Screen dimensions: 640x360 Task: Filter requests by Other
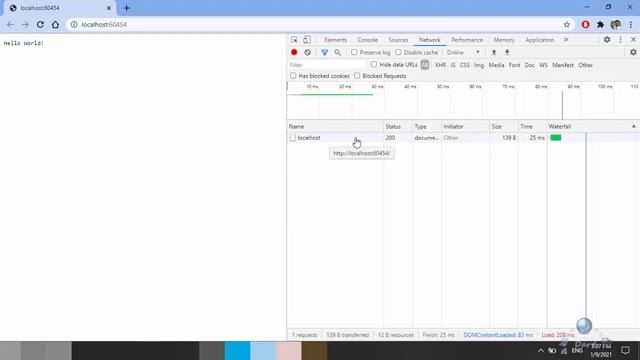pos(585,65)
